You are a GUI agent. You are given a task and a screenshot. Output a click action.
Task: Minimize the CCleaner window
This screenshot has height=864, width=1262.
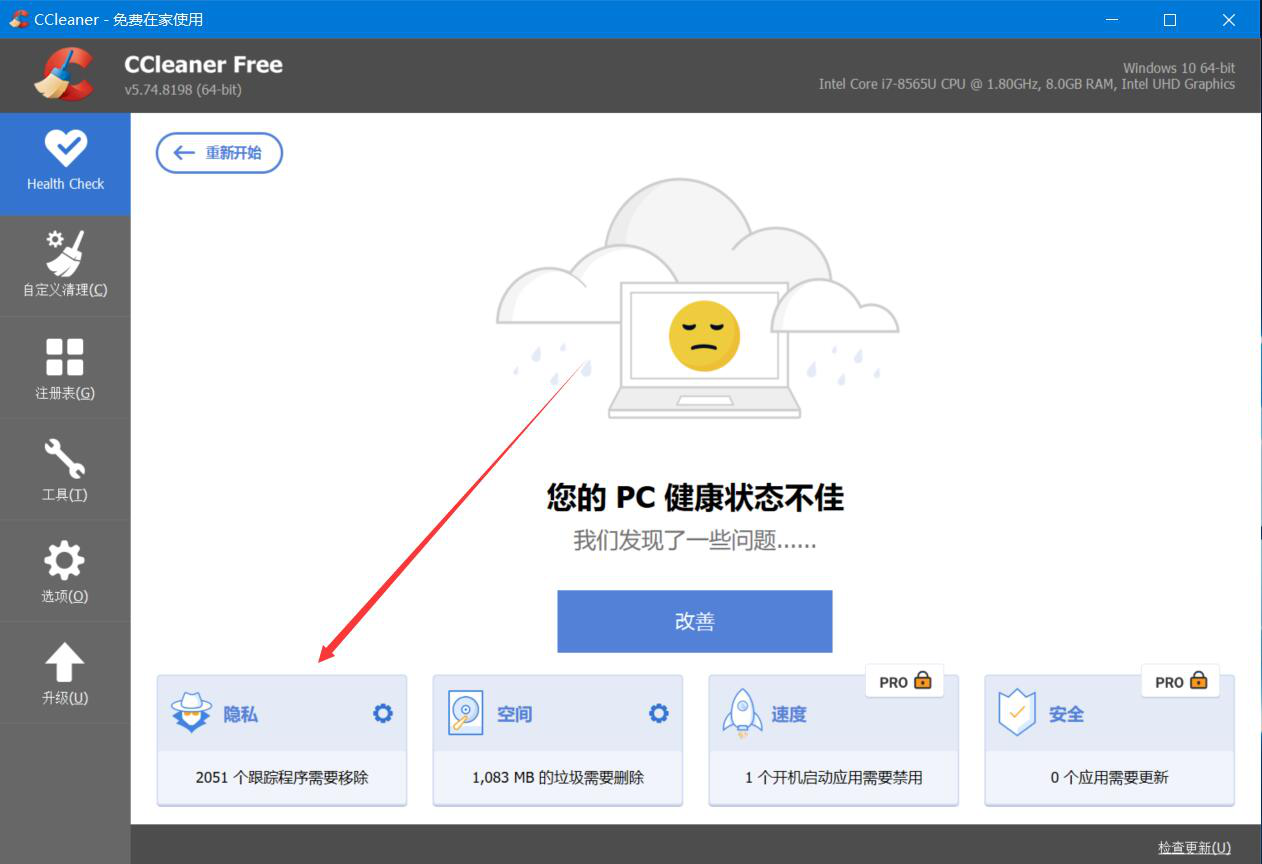tap(1112, 20)
